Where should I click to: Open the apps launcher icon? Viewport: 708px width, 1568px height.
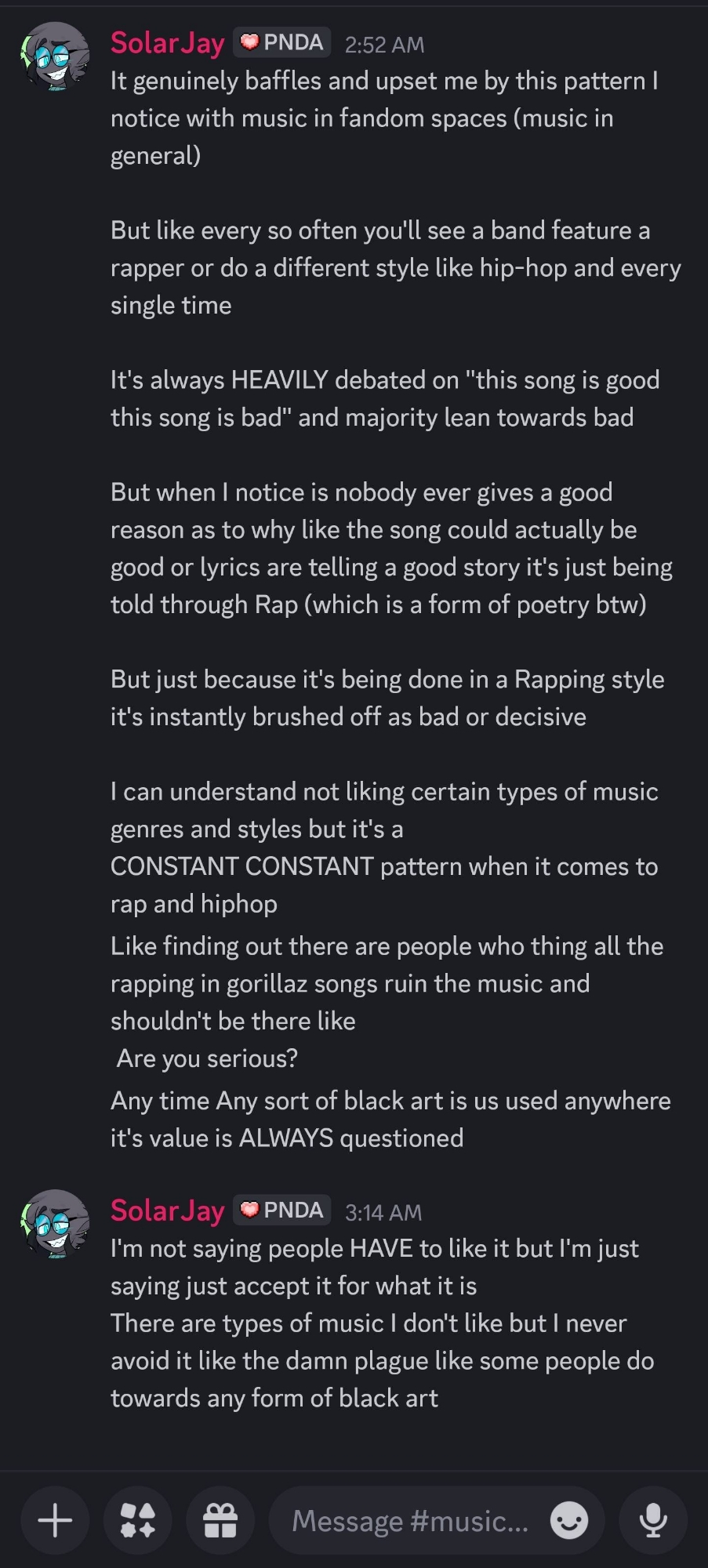(x=138, y=1521)
